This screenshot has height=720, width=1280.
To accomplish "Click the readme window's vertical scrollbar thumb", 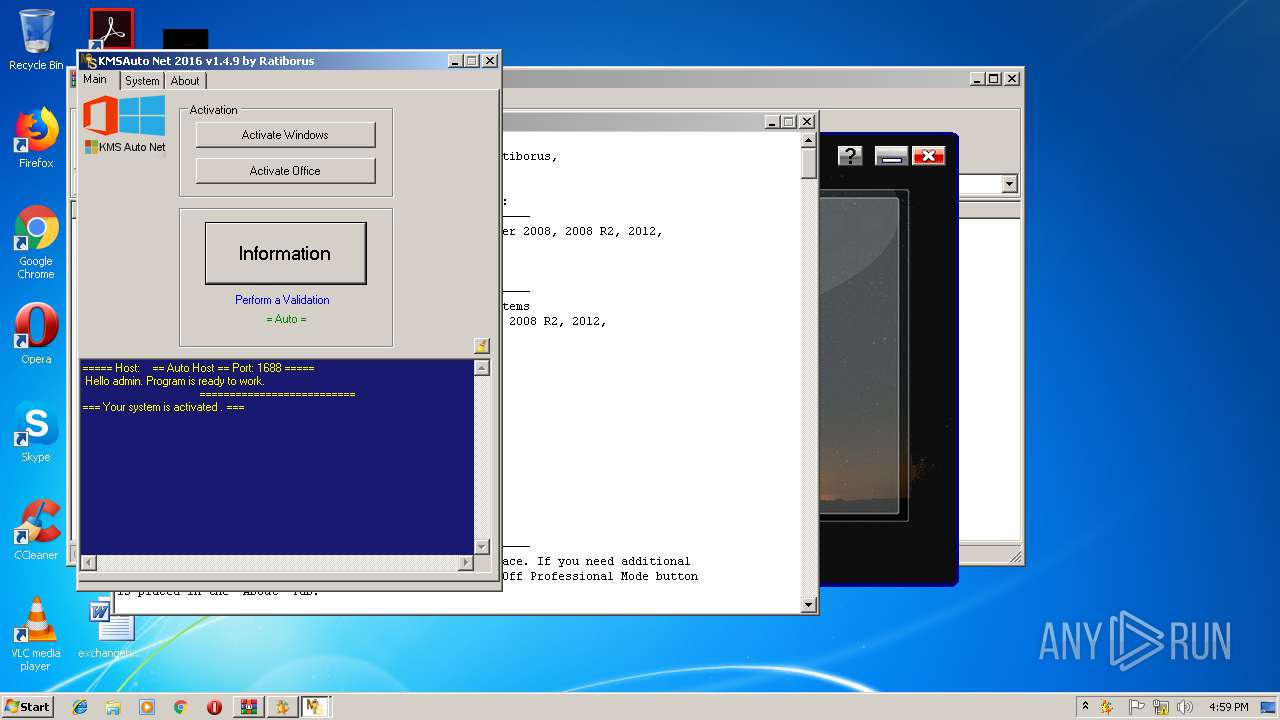I will tap(809, 164).
